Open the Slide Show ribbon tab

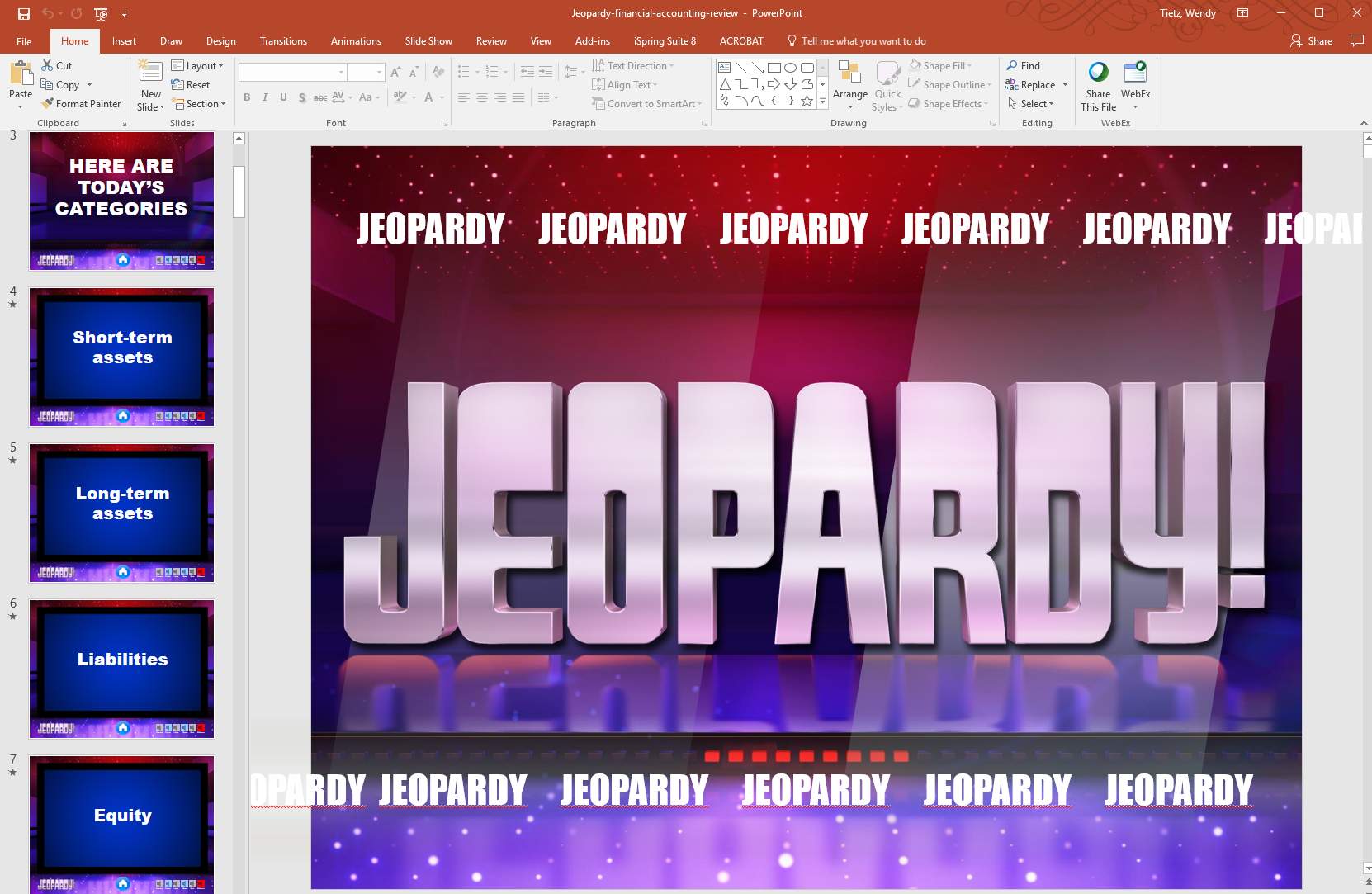click(x=428, y=41)
